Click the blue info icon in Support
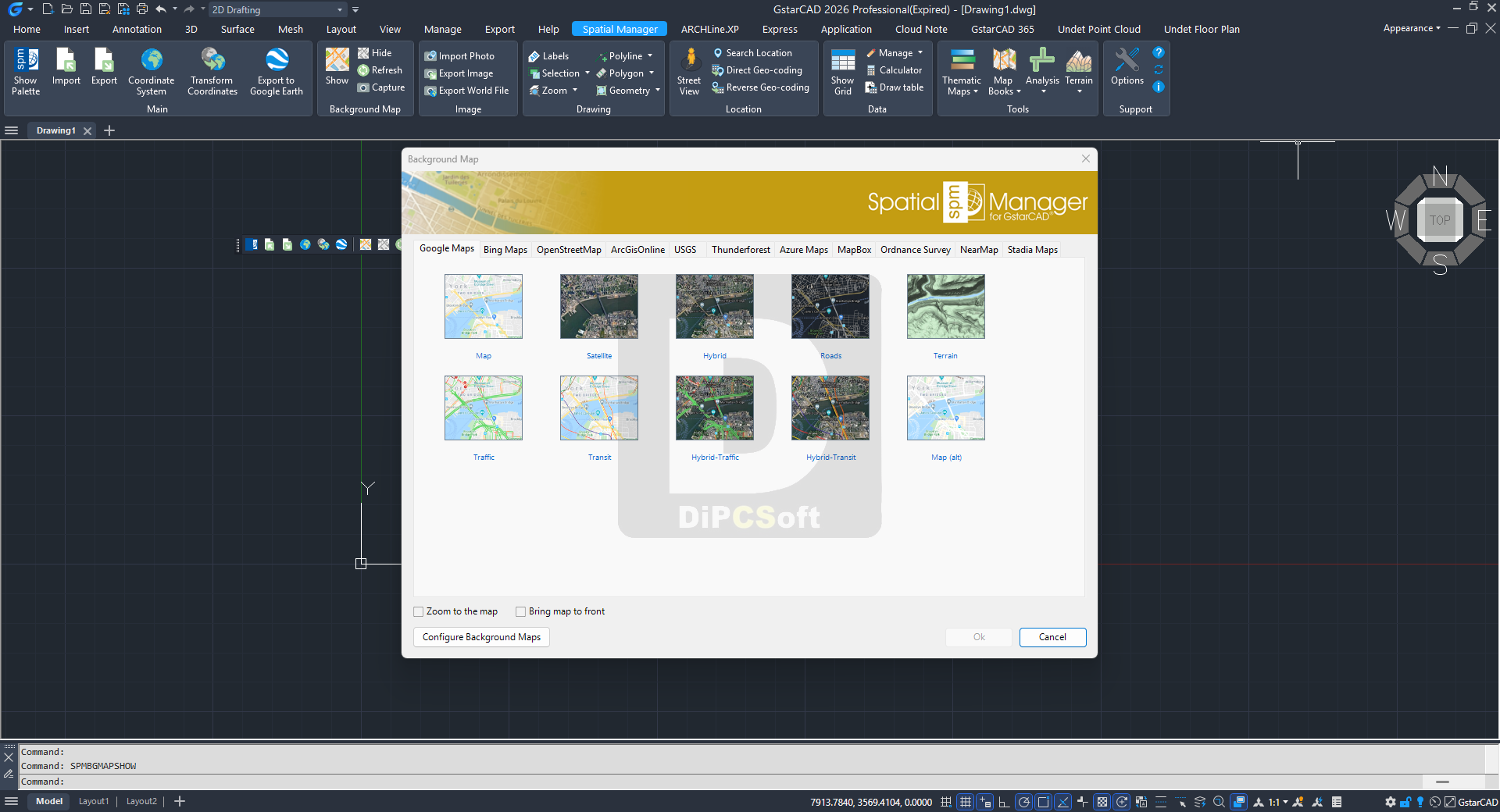1500x812 pixels. 1159,87
